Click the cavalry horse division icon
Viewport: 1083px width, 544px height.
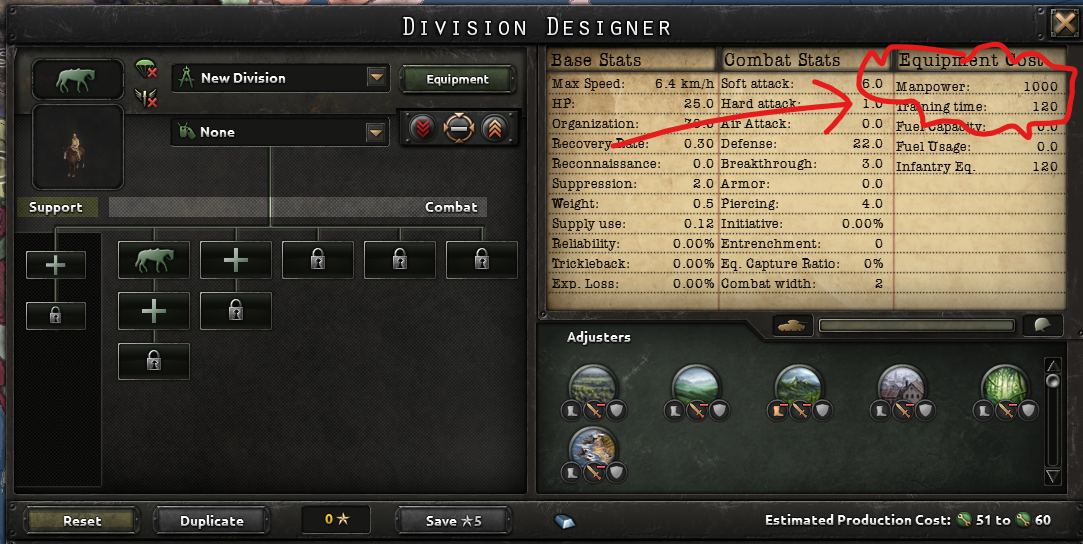coord(77,80)
